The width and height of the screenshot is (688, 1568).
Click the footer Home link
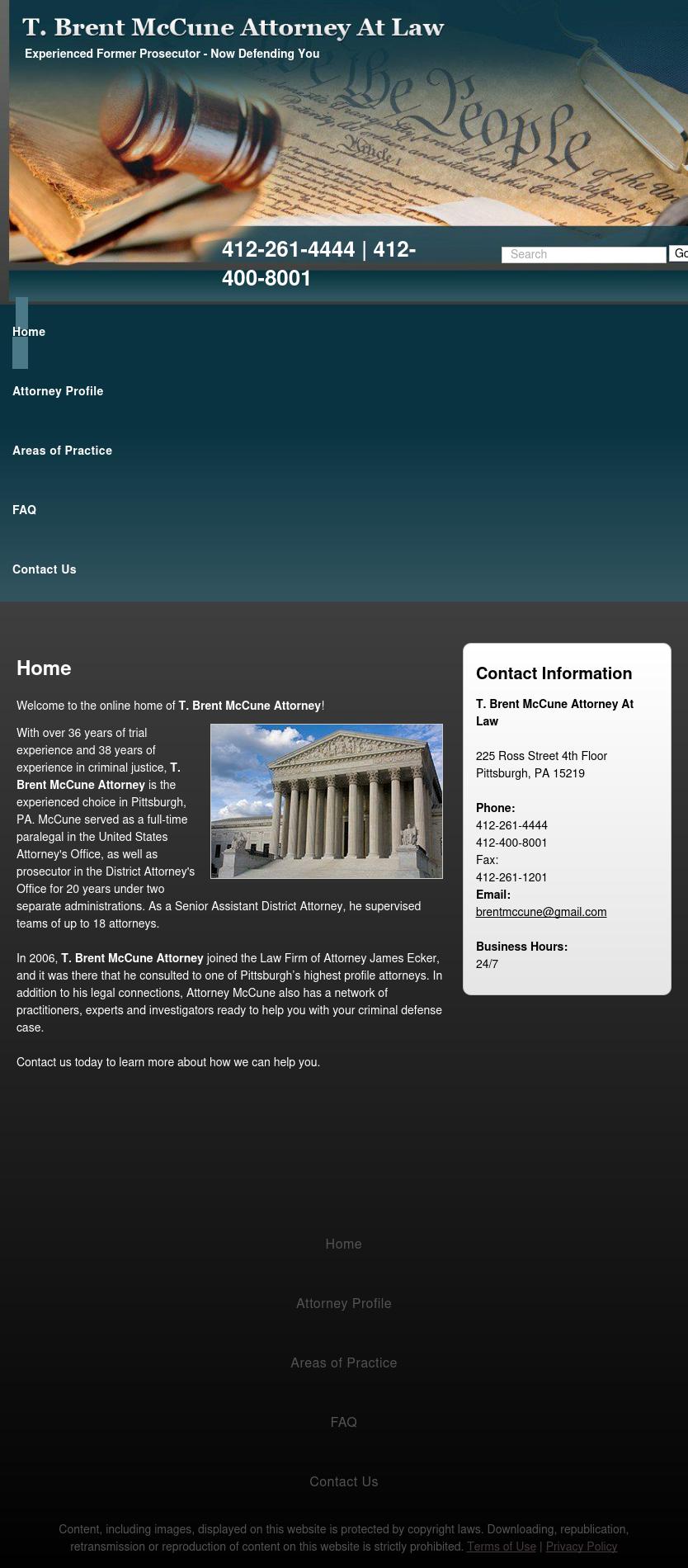(344, 1244)
